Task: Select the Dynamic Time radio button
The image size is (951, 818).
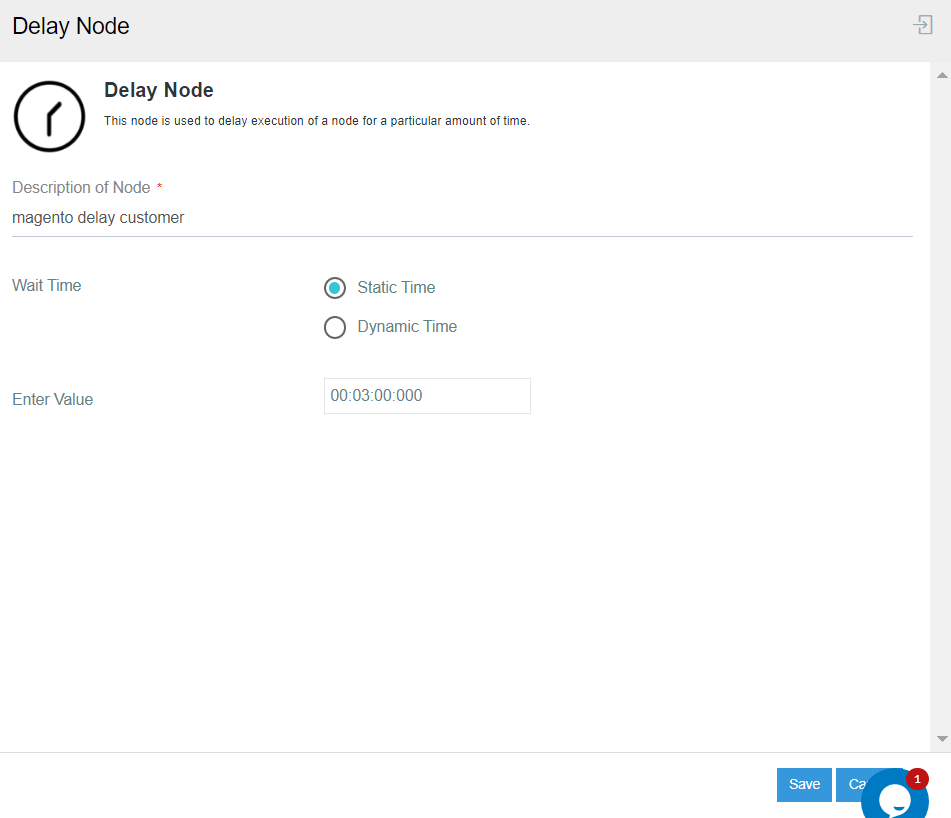Action: point(335,327)
